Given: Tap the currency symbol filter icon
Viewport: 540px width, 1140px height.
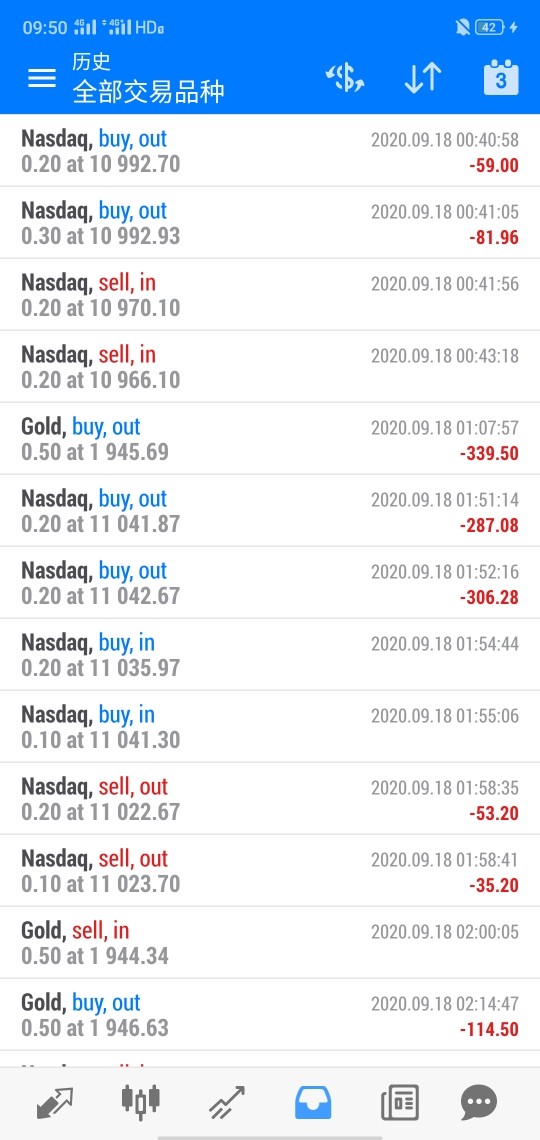Looking at the screenshot, I should pyautogui.click(x=344, y=78).
